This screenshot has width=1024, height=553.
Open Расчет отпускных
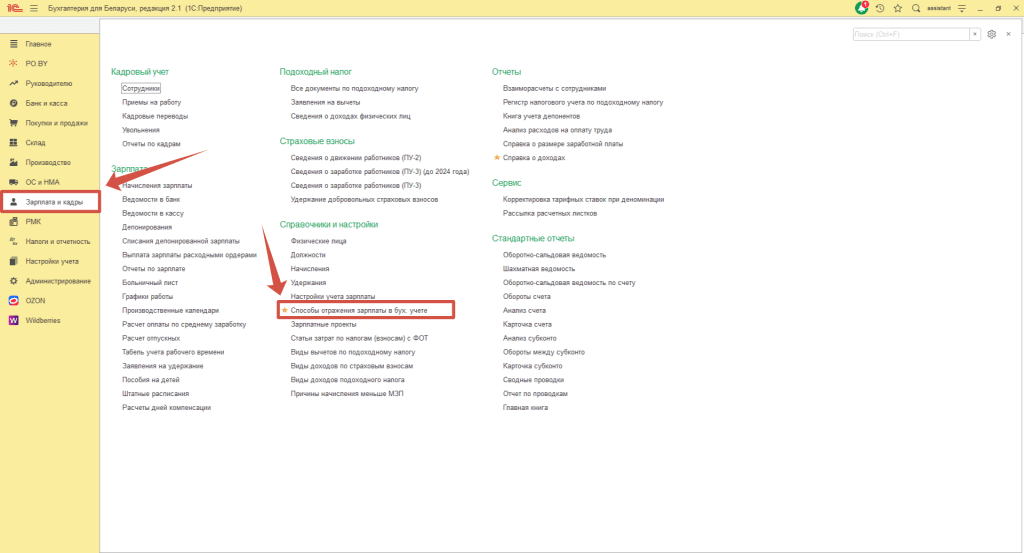coord(151,338)
